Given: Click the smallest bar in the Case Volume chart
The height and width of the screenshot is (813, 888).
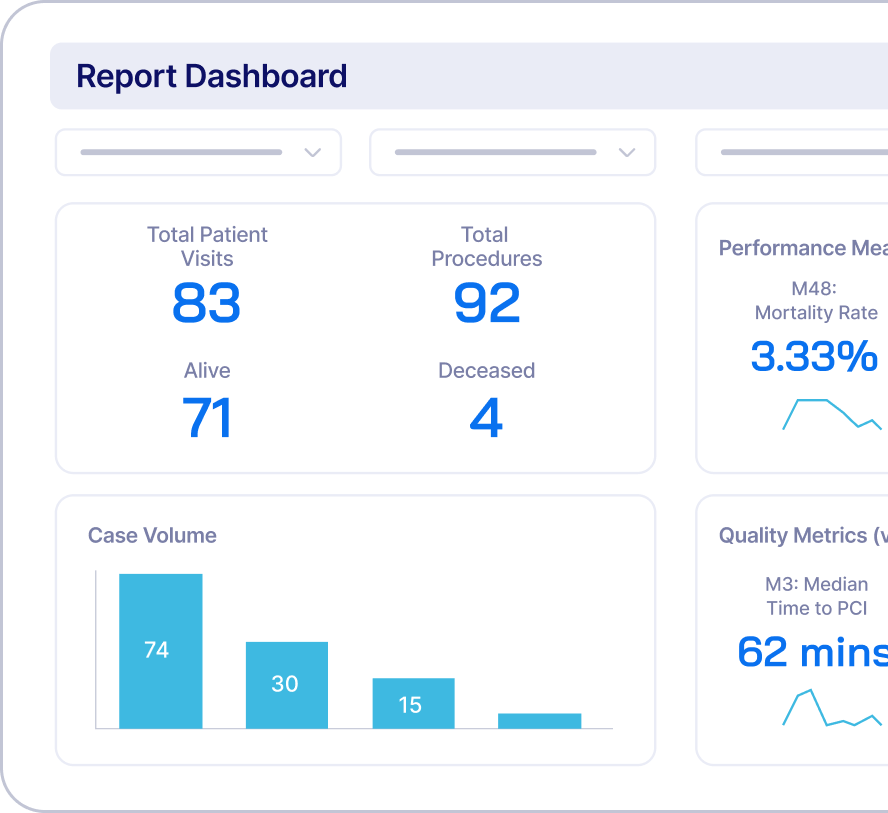Looking at the screenshot, I should coord(539,718).
